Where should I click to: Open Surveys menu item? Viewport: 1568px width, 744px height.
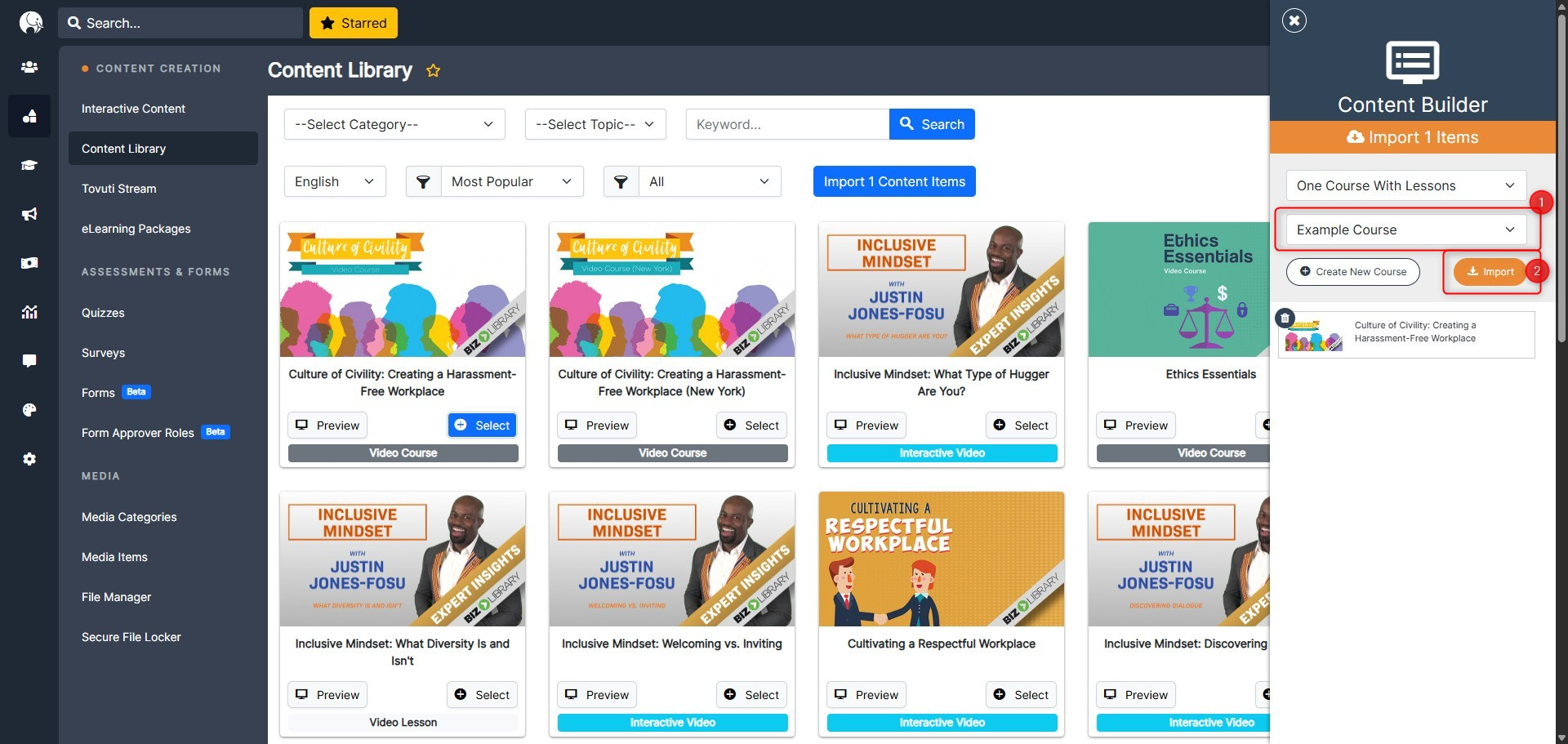tap(103, 353)
